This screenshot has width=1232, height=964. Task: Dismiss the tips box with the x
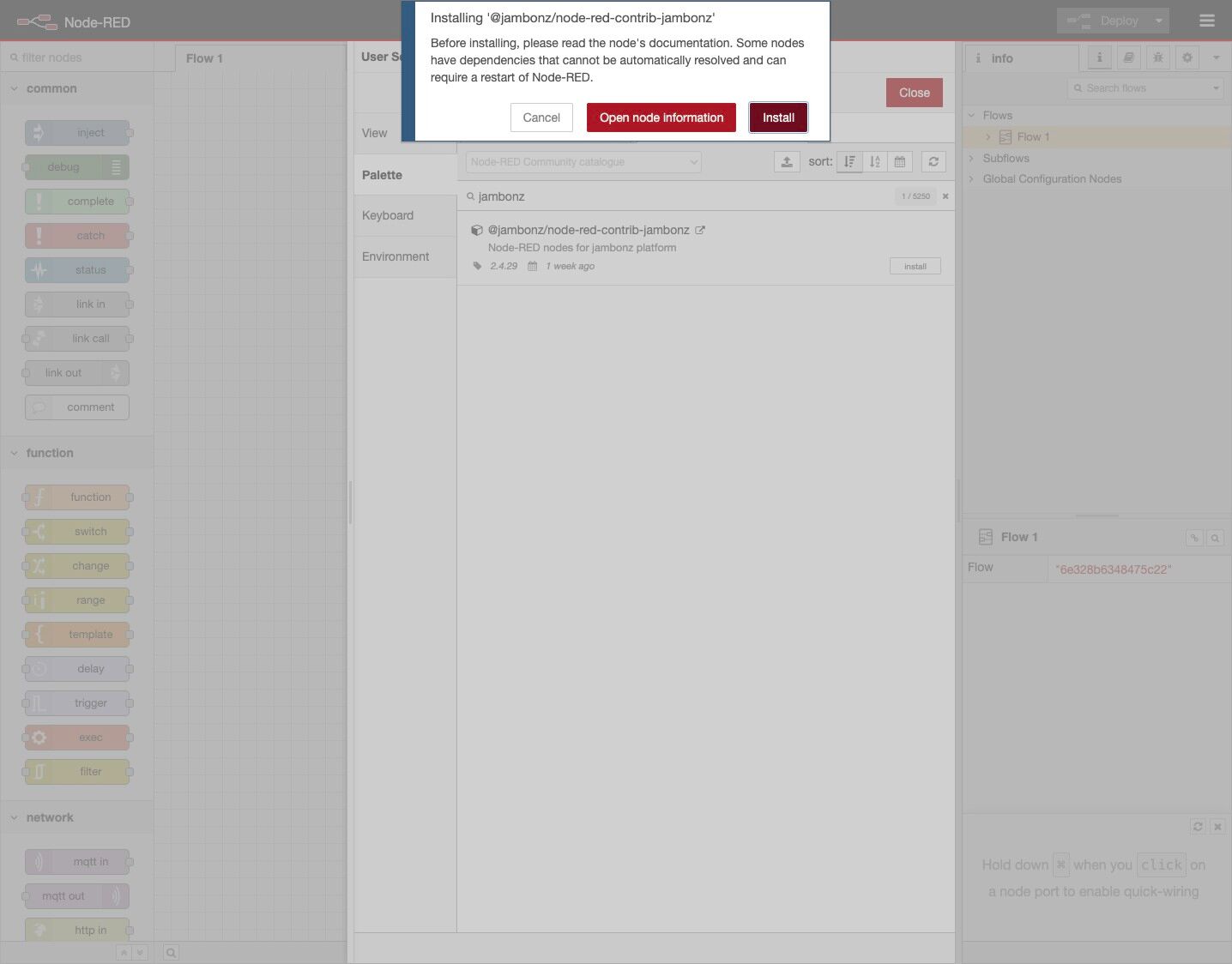point(1217,827)
